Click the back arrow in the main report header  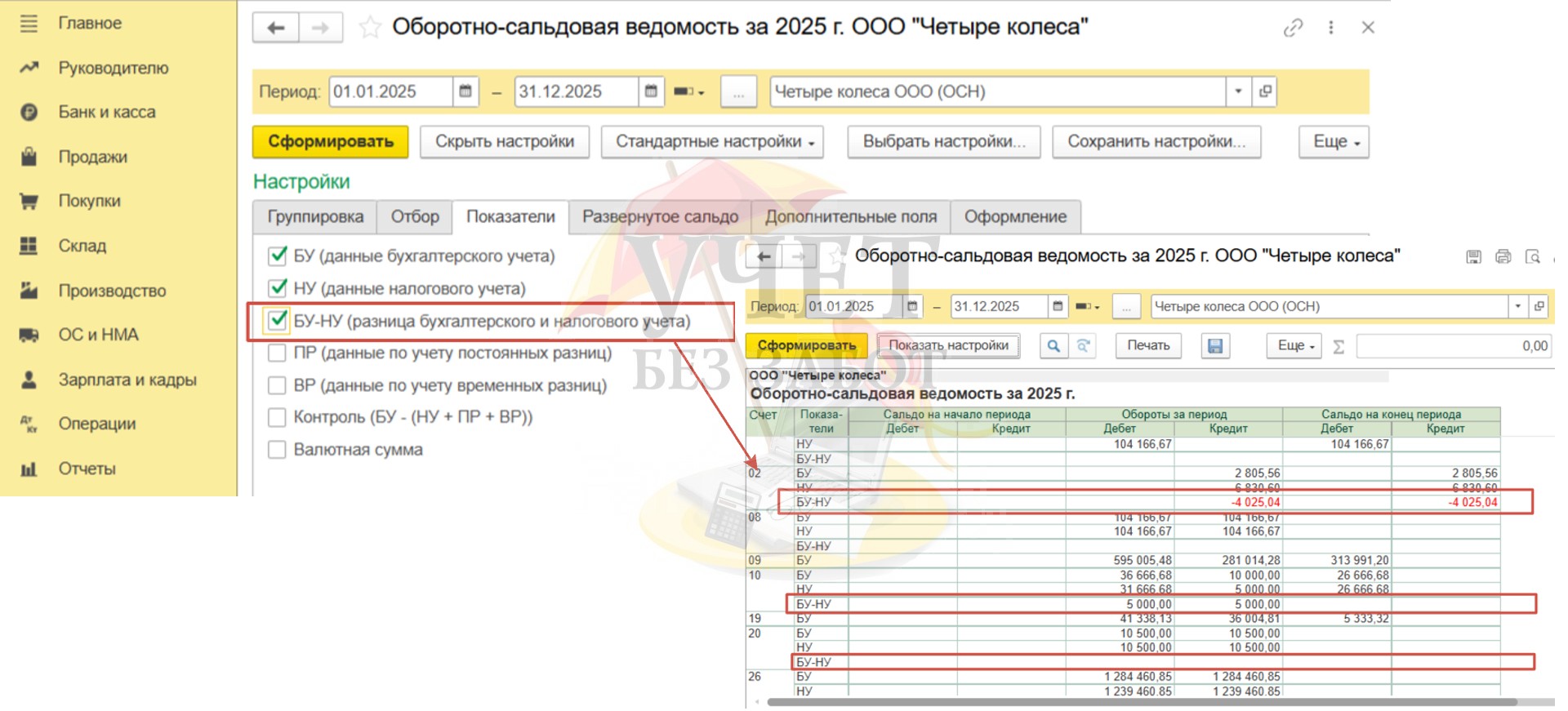tap(276, 28)
